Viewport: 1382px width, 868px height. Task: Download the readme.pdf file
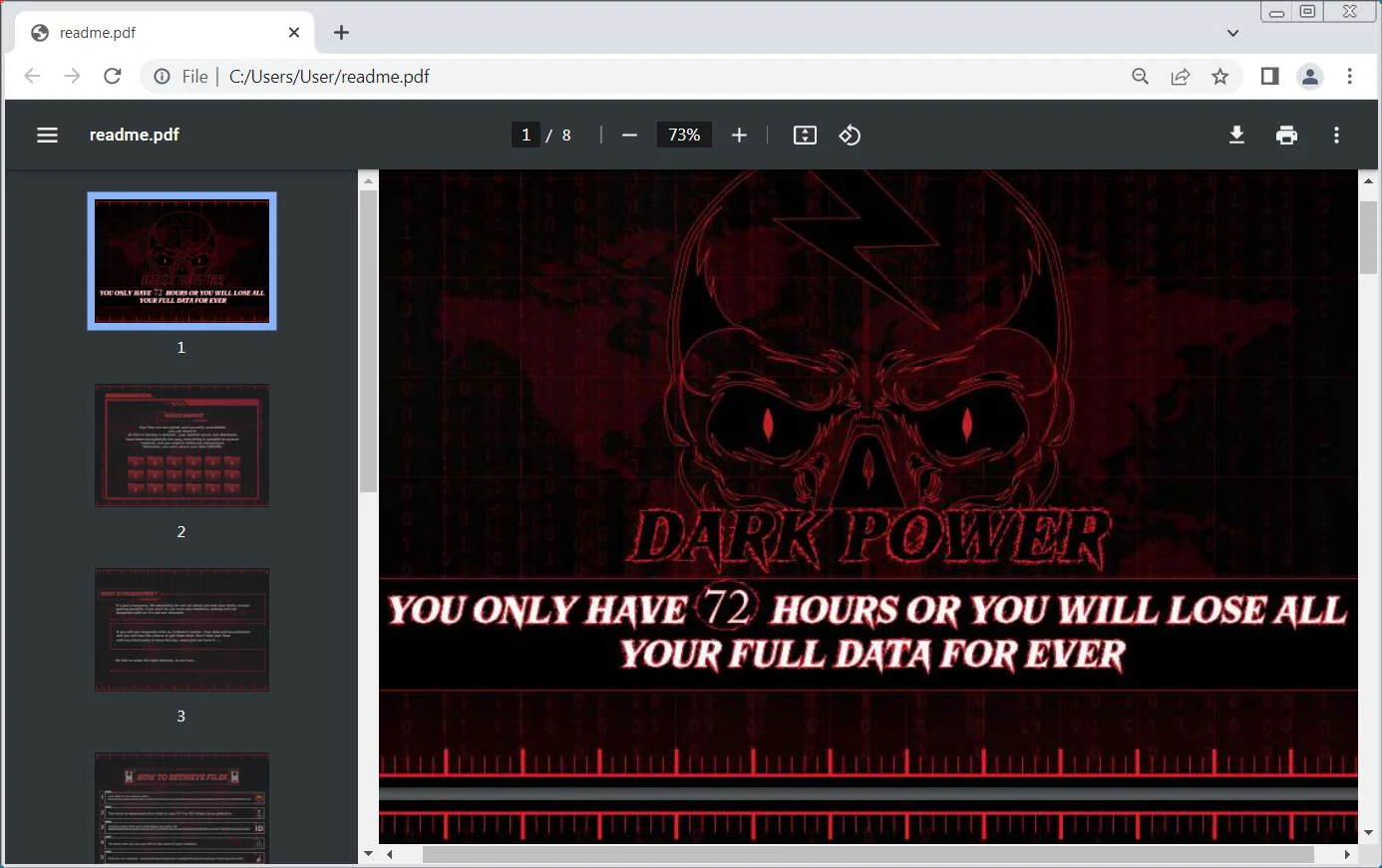click(1236, 136)
